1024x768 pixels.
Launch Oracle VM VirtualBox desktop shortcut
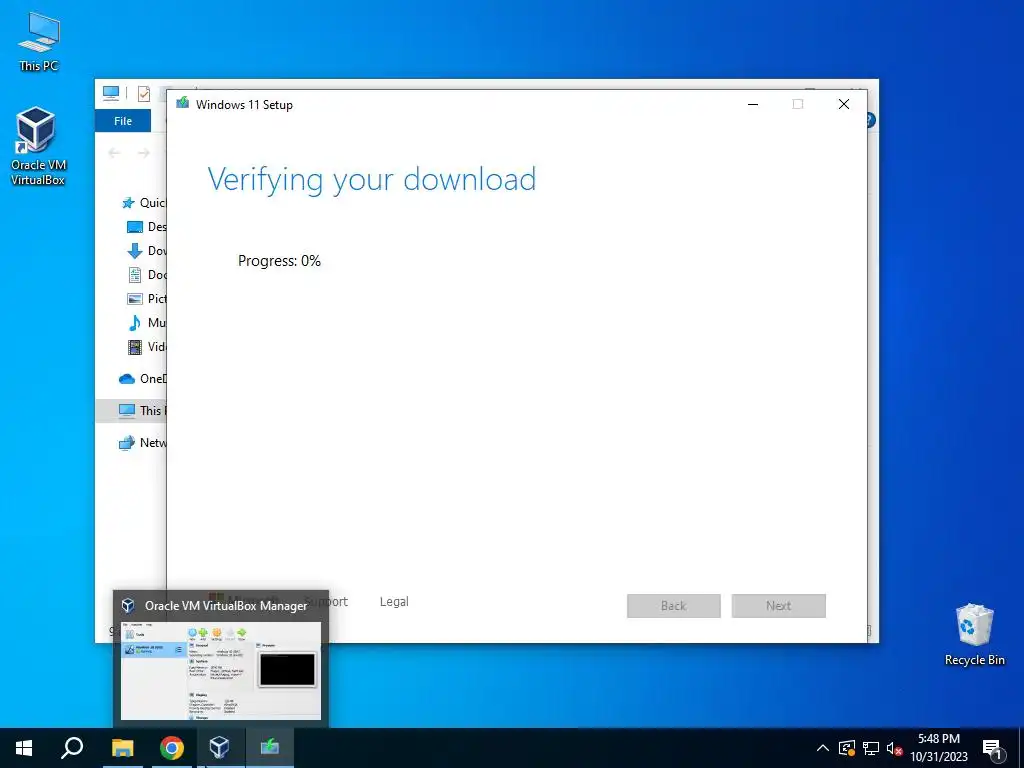click(x=37, y=146)
